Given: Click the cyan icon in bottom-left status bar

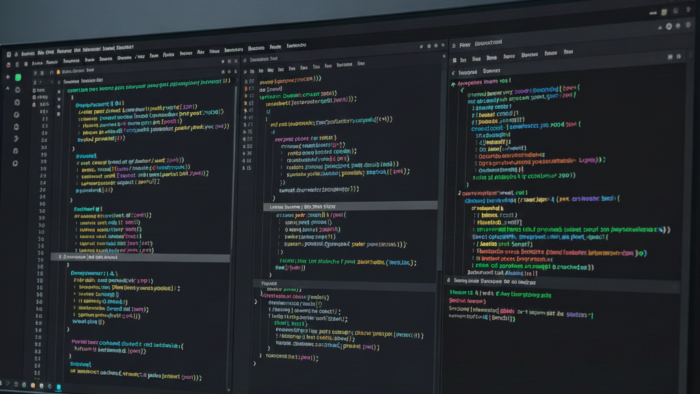Looking at the screenshot, I should [x=58, y=386].
